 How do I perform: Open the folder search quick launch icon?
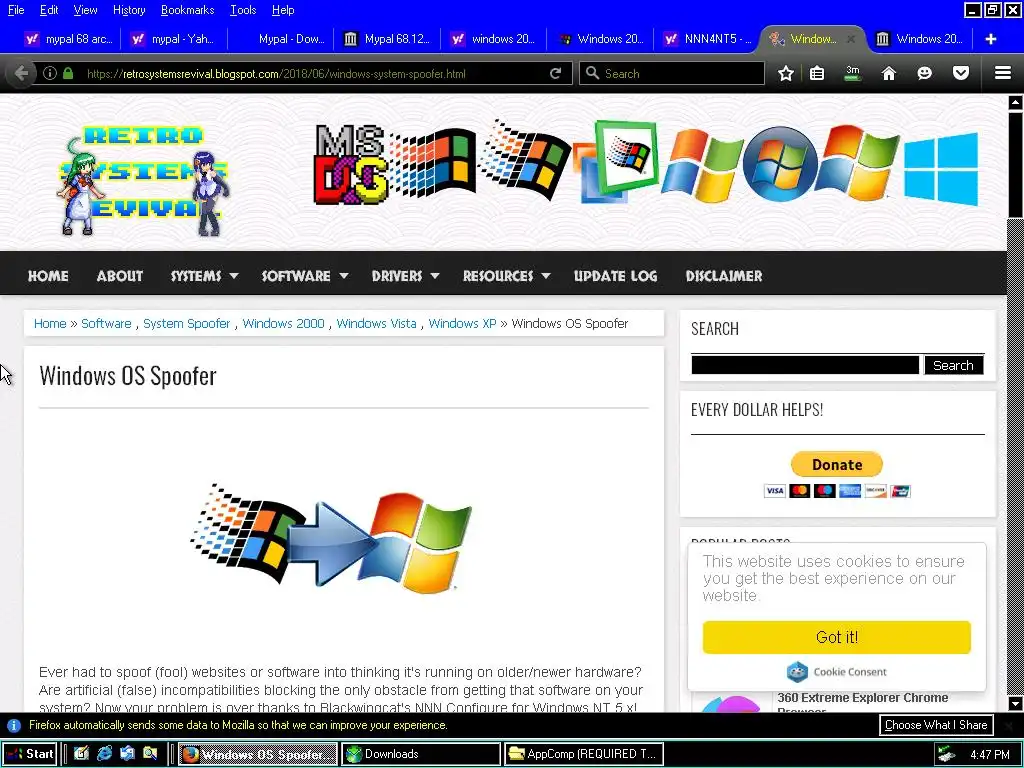pos(150,754)
